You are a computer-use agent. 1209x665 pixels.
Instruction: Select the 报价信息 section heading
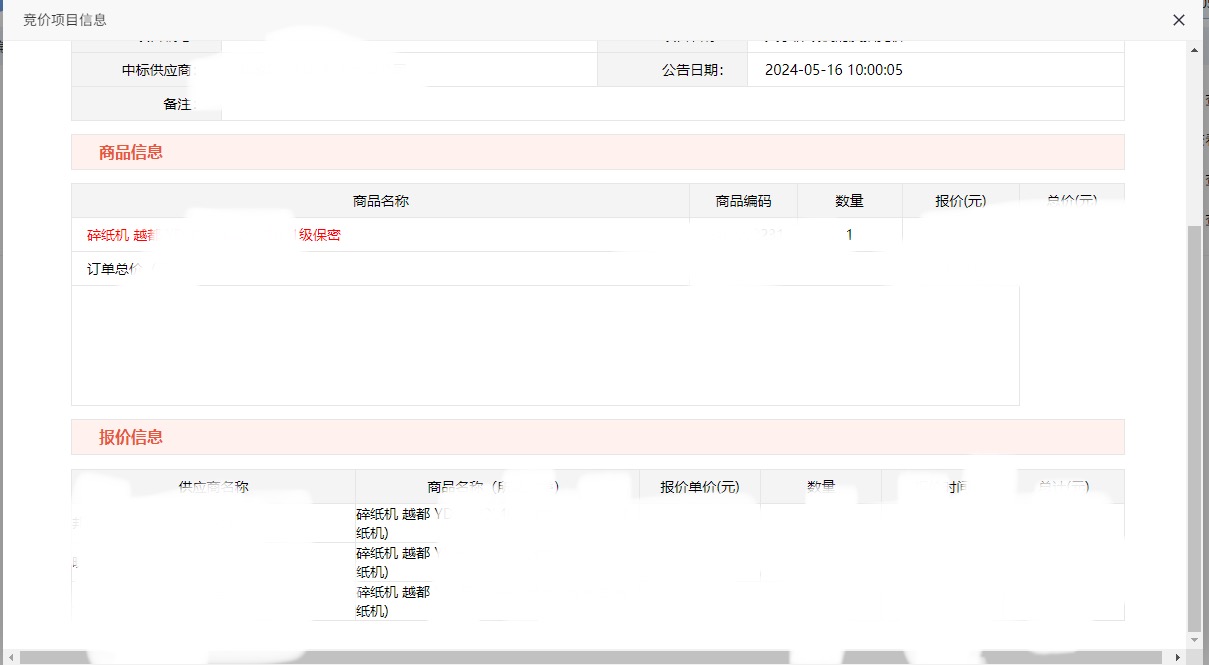tap(131, 437)
